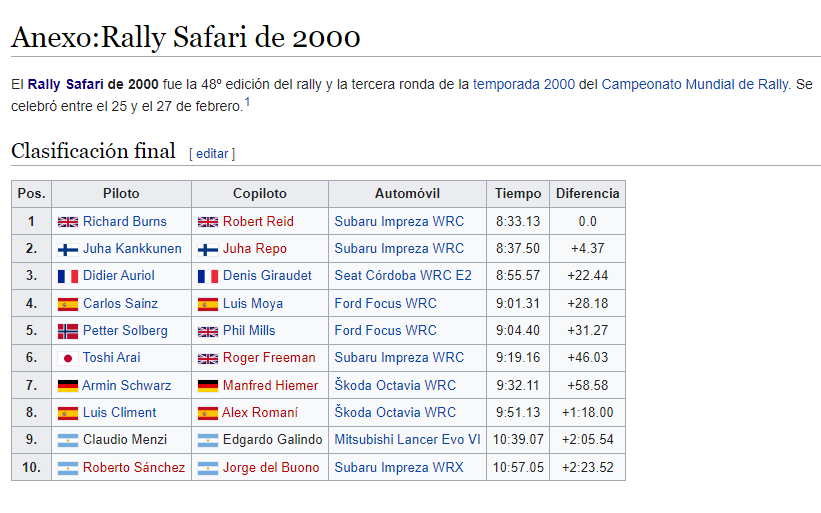Screen dimensions: 821x513
Task: Click the page title Anexo:Rally Safari de 2000
Action: tap(186, 38)
